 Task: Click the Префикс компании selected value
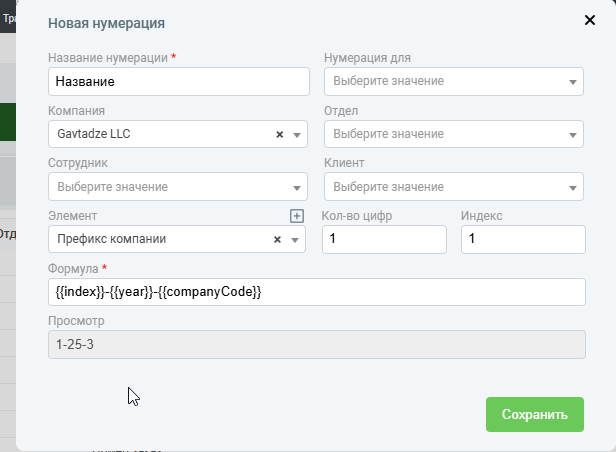[x=112, y=240]
